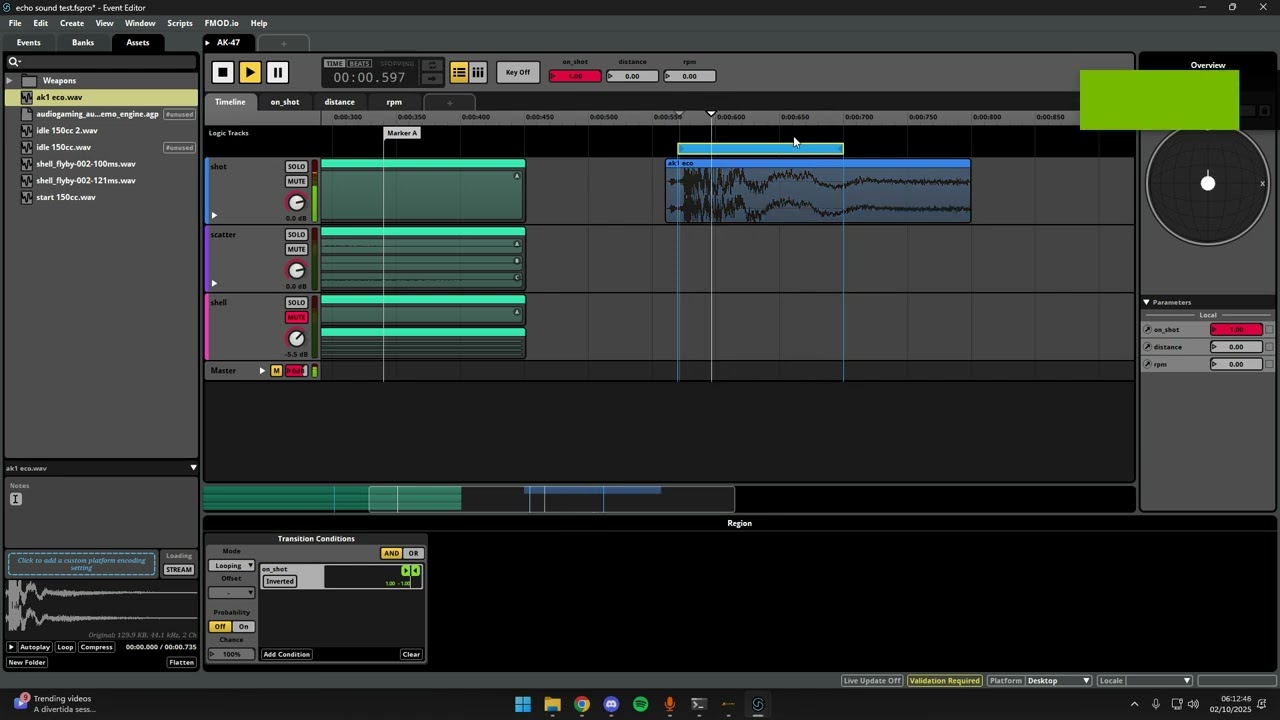The width and height of the screenshot is (1280, 720).
Task: Switch to list-style track view icon
Action: click(459, 72)
